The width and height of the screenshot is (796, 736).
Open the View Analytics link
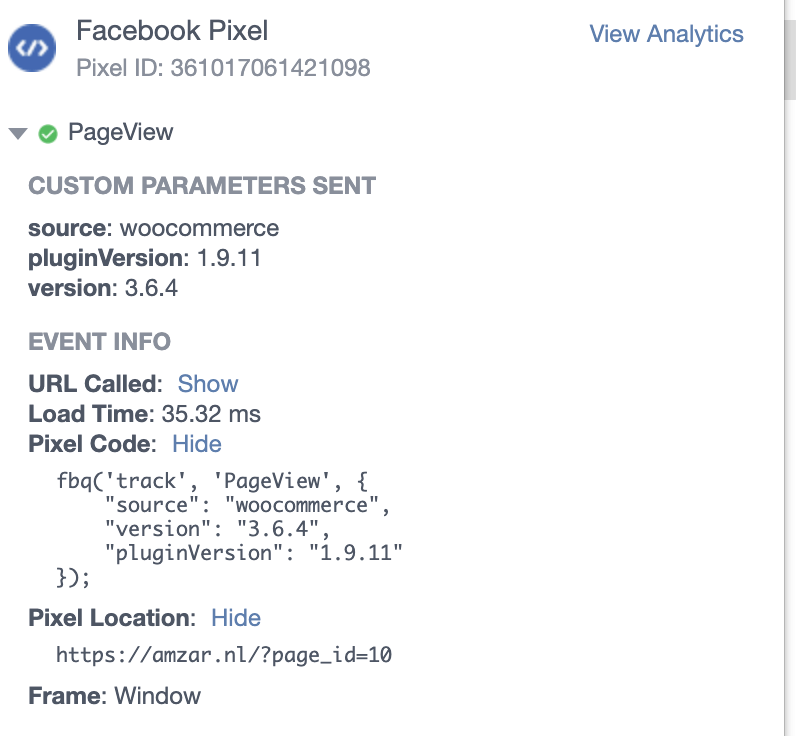click(x=666, y=34)
